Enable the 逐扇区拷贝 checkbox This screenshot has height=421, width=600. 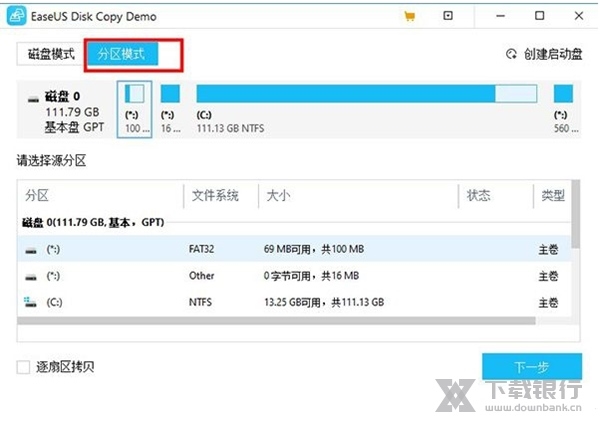click(23, 368)
